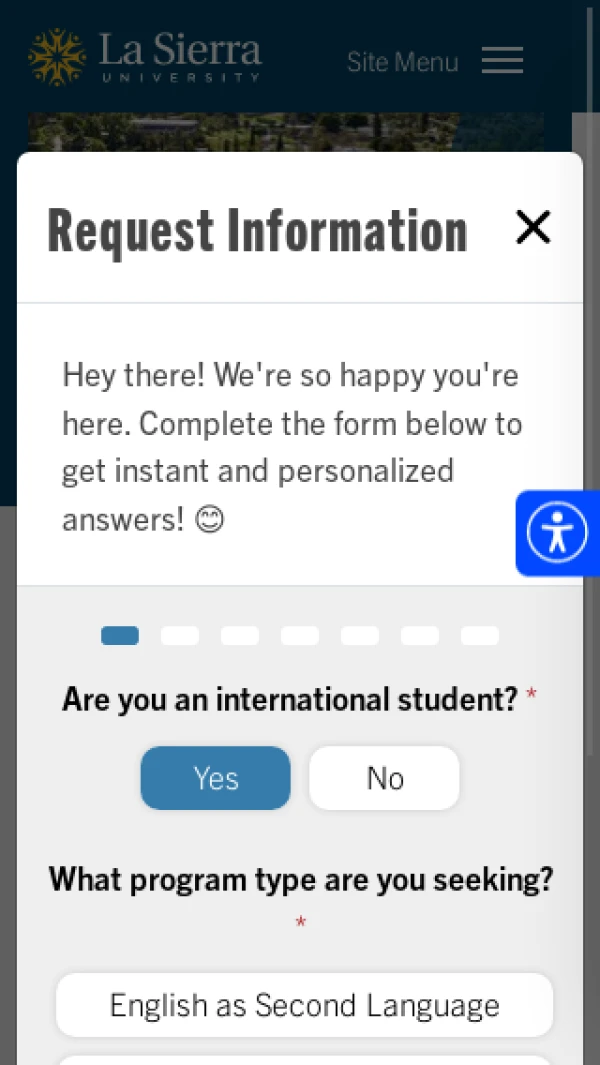
Task: Click the smiley emoji in the greeting
Action: [209, 519]
